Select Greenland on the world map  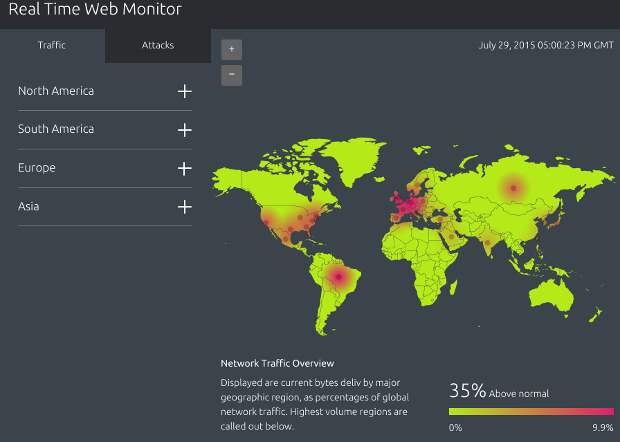tap(350, 160)
